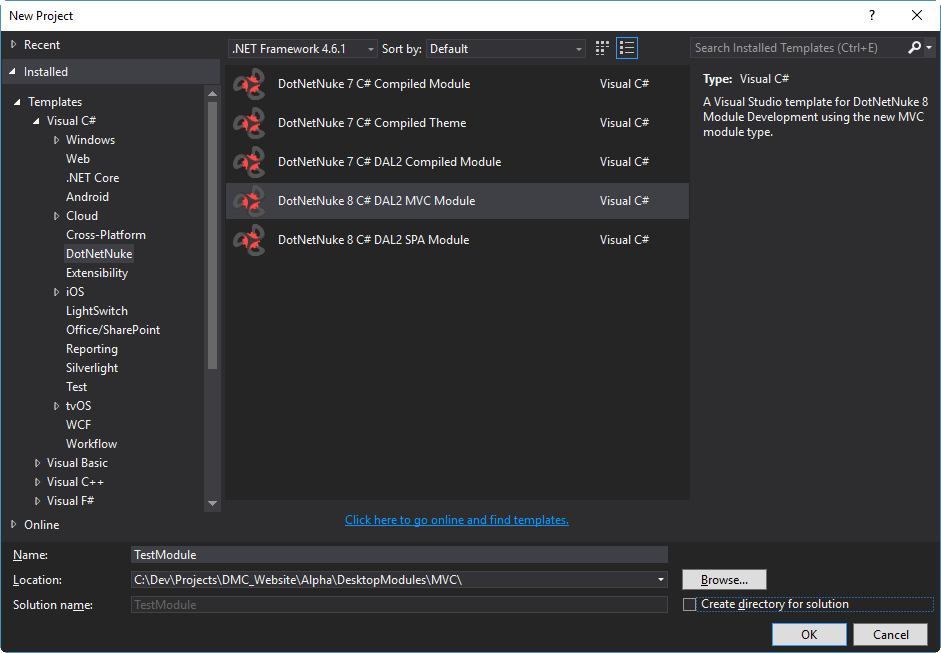This screenshot has width=941, height=653.
Task: Click the DotNetNuke 8 C# DAL2 MVC Module icon
Action: click(x=249, y=201)
